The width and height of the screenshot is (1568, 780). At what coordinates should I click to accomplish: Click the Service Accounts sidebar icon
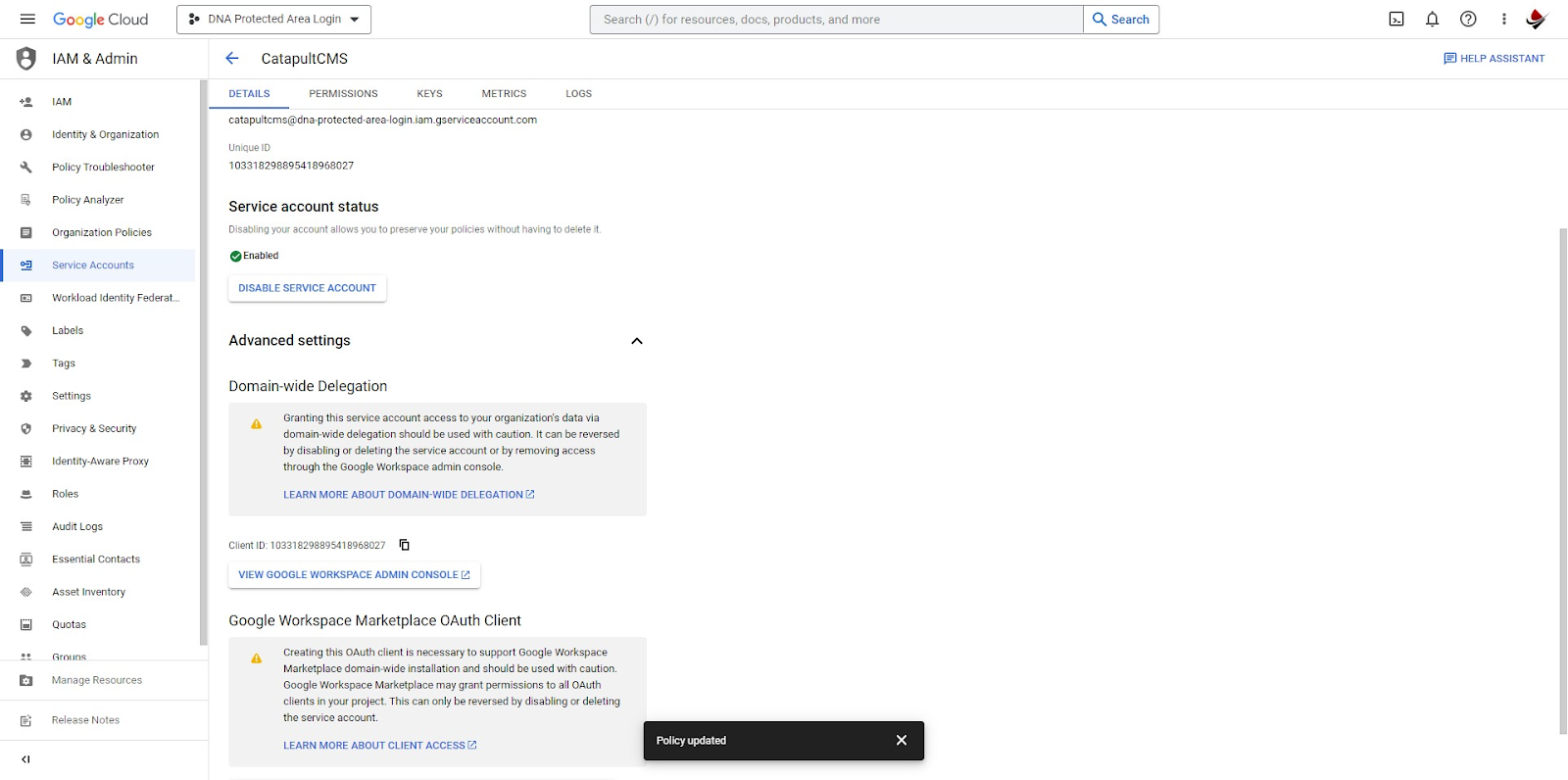point(26,266)
